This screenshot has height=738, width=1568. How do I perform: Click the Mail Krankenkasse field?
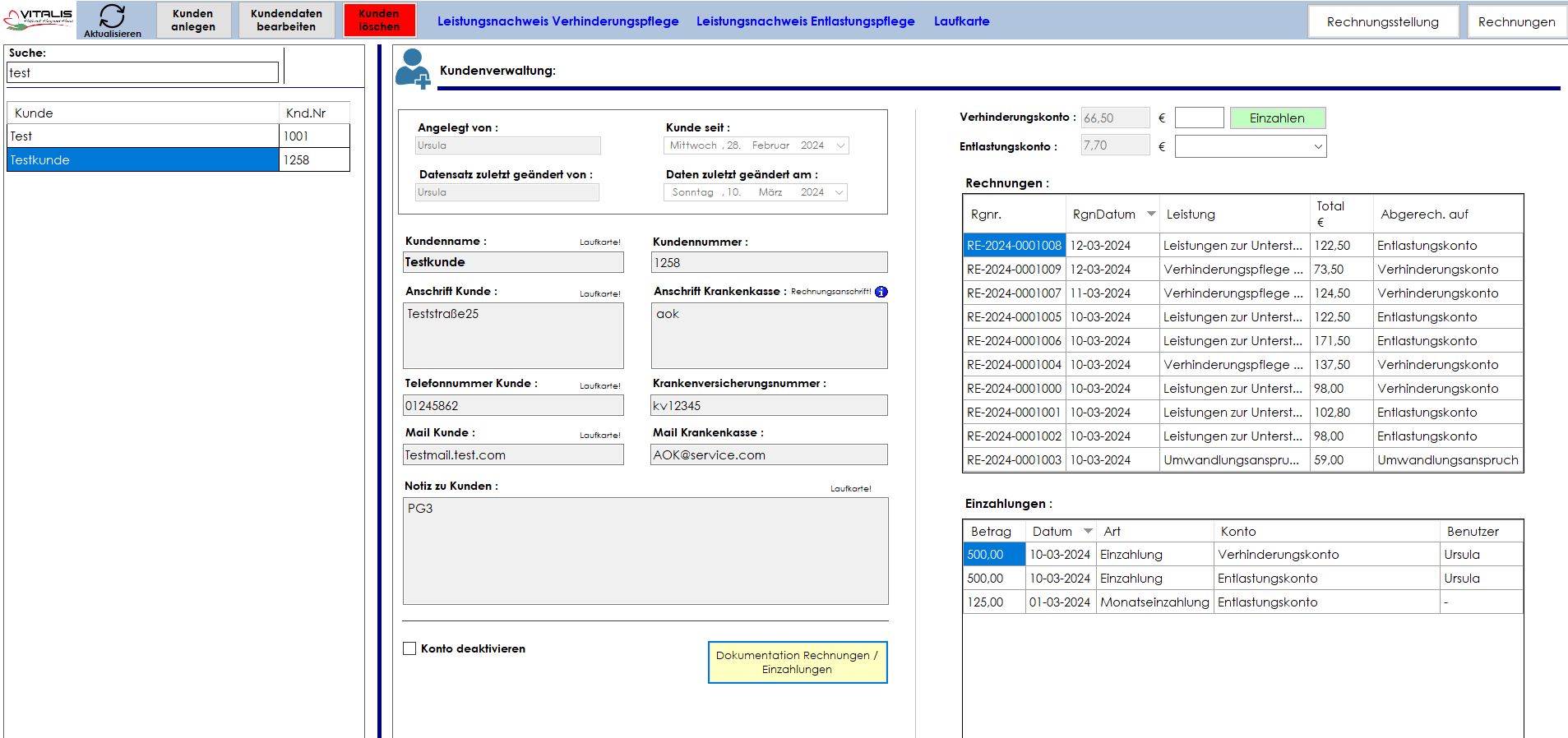pyautogui.click(x=769, y=454)
